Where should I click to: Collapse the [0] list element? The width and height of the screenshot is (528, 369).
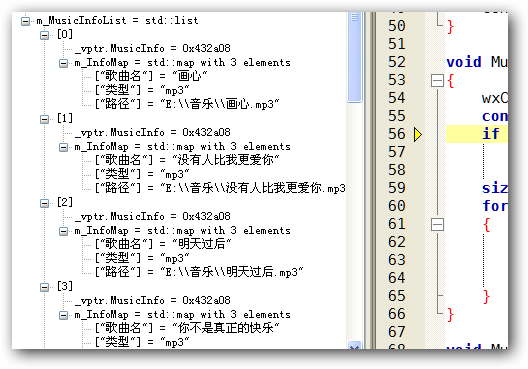pos(44,35)
